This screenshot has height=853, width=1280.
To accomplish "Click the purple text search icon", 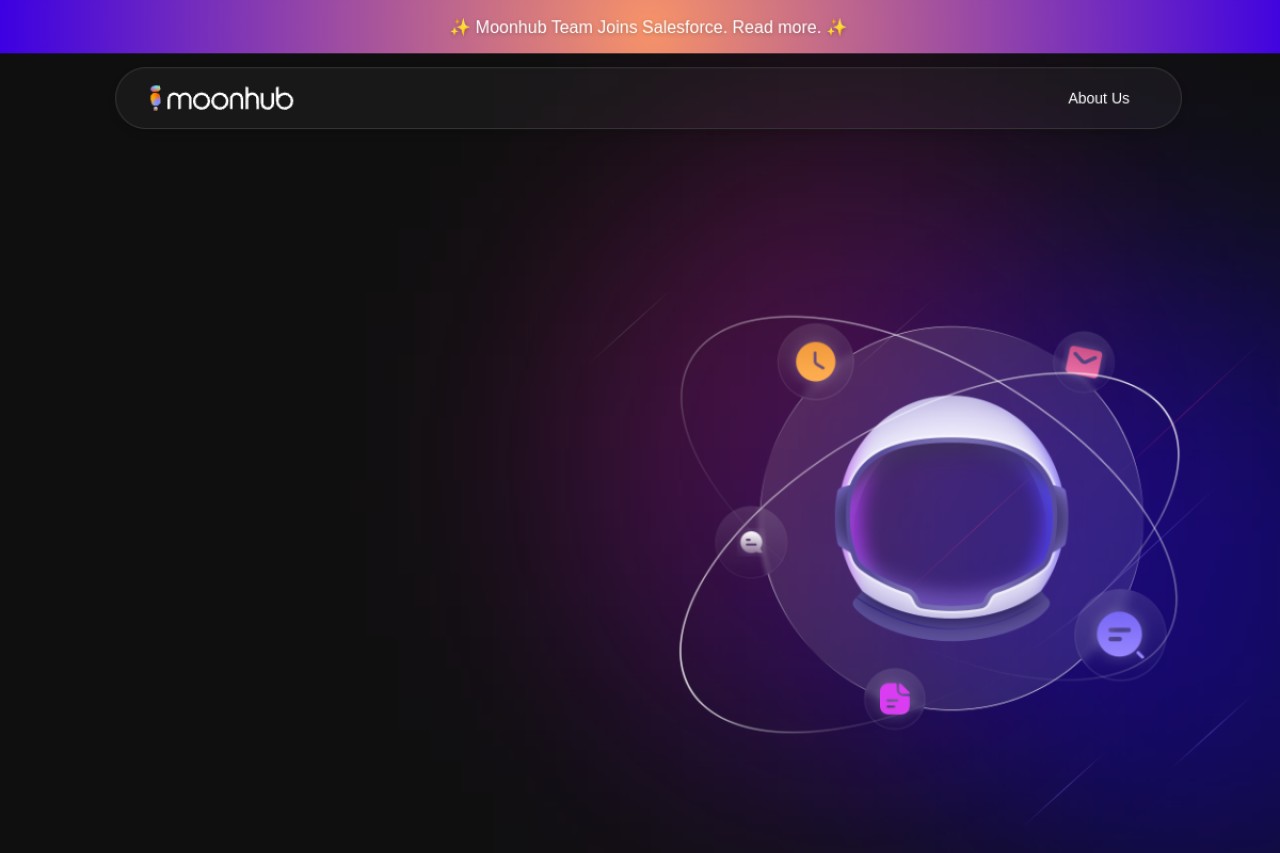I will click(x=1120, y=635).
